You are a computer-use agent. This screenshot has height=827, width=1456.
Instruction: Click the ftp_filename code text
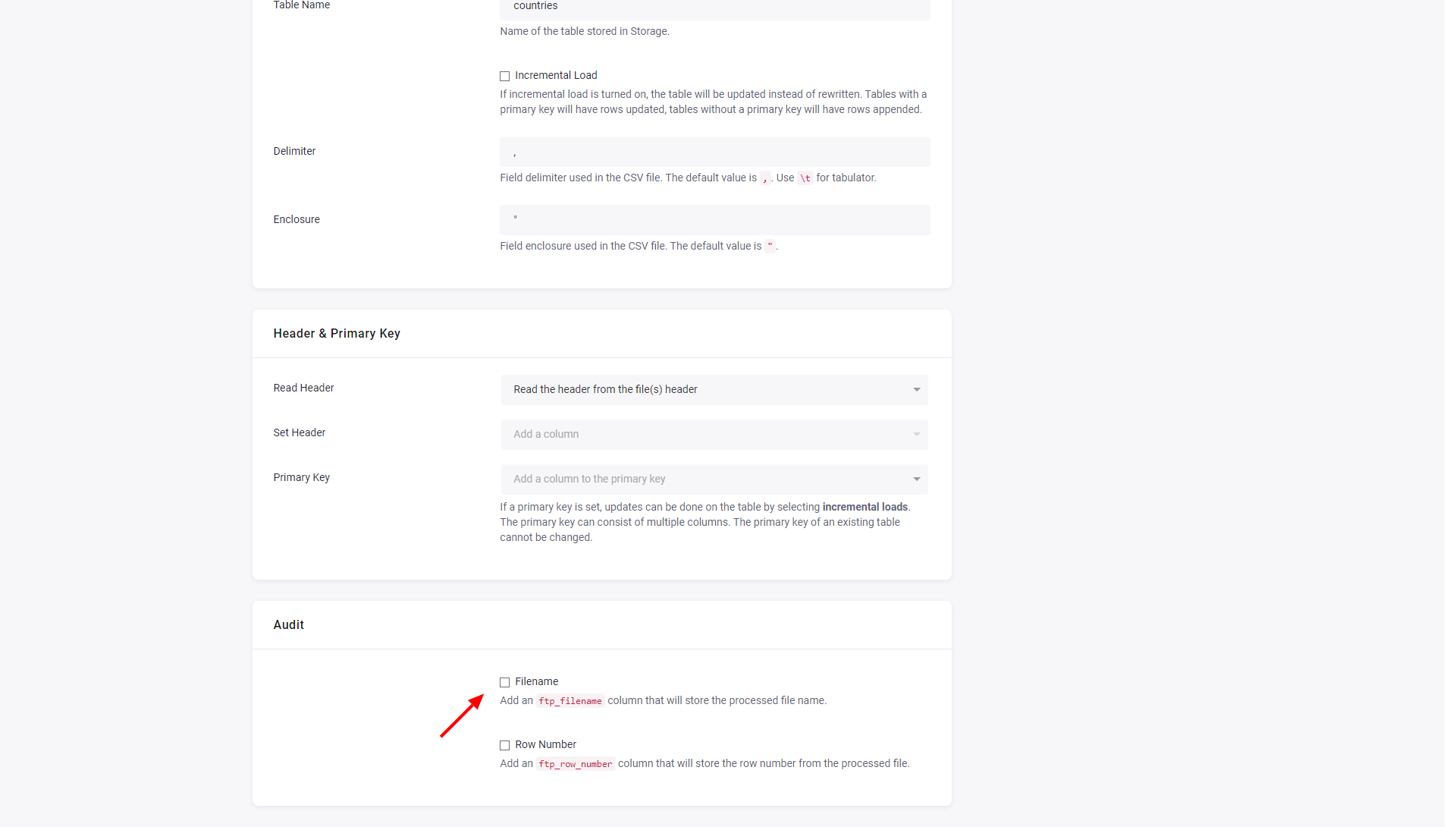[570, 701]
